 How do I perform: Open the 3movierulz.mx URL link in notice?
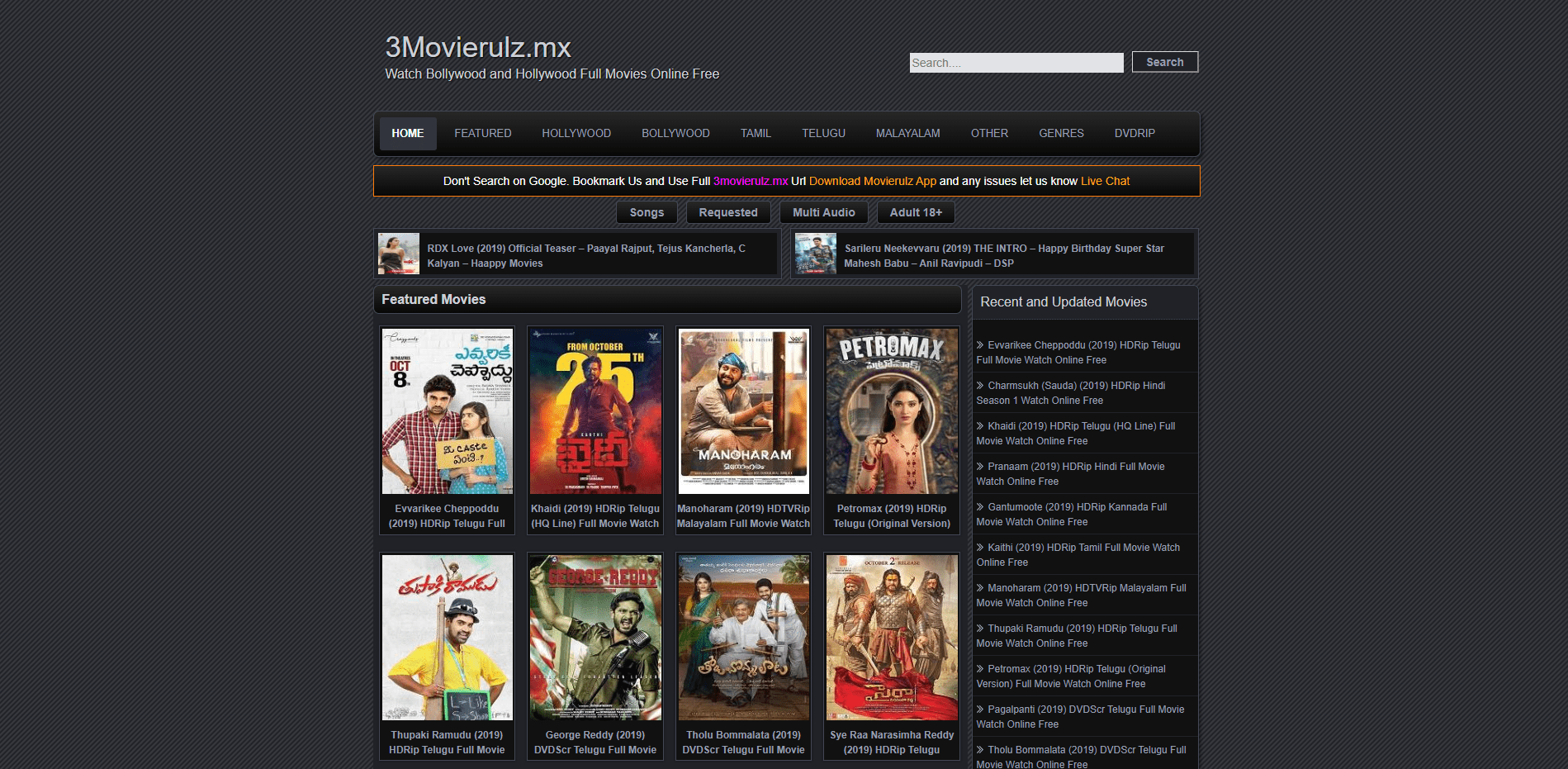pyautogui.click(x=751, y=181)
